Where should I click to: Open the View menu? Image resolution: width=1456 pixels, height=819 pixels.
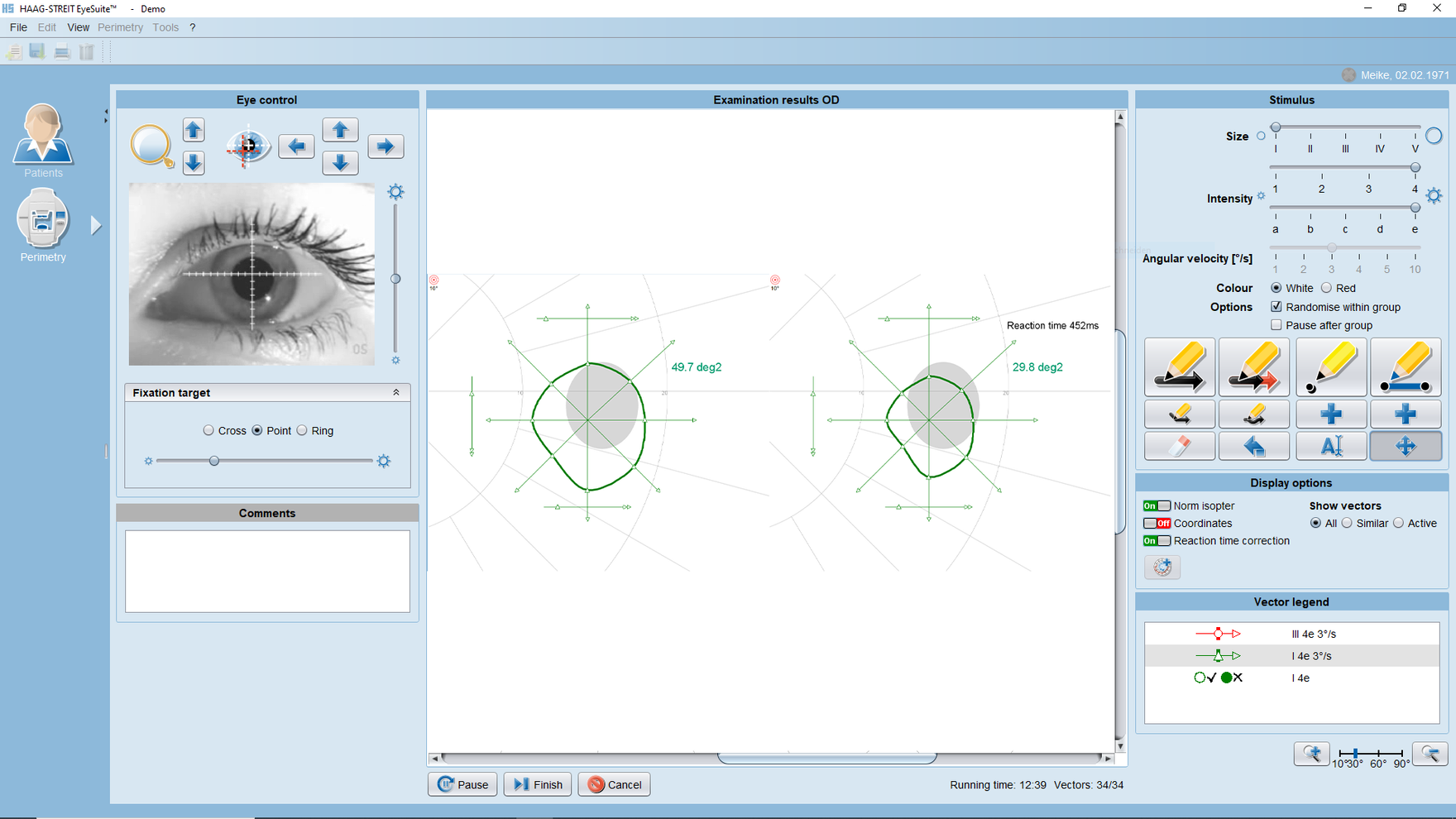78,27
